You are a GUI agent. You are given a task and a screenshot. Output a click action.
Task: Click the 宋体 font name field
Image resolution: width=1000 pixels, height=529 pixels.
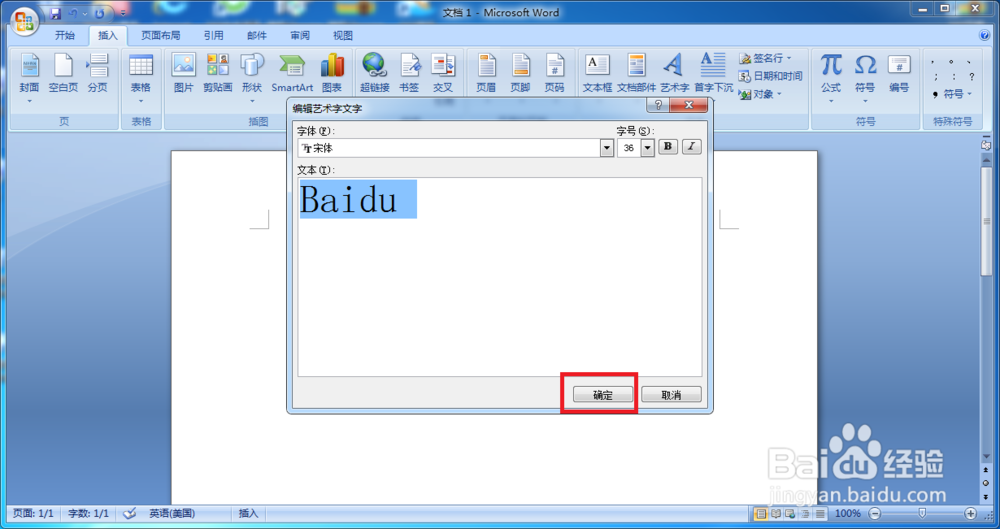(x=449, y=148)
